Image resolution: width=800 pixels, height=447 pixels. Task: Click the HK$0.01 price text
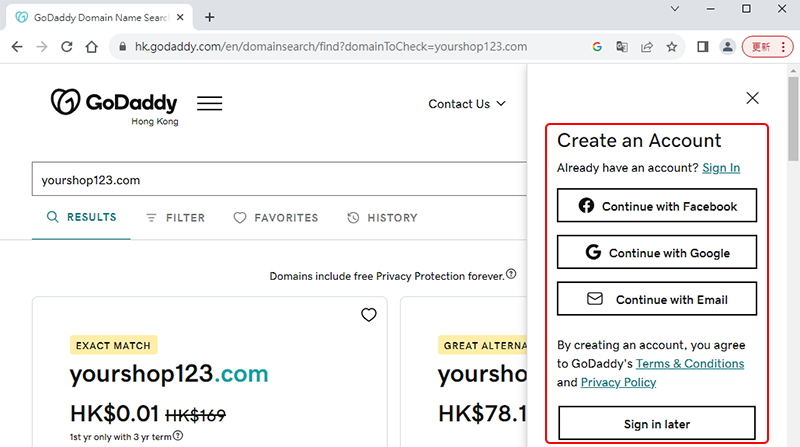pyautogui.click(x=114, y=414)
